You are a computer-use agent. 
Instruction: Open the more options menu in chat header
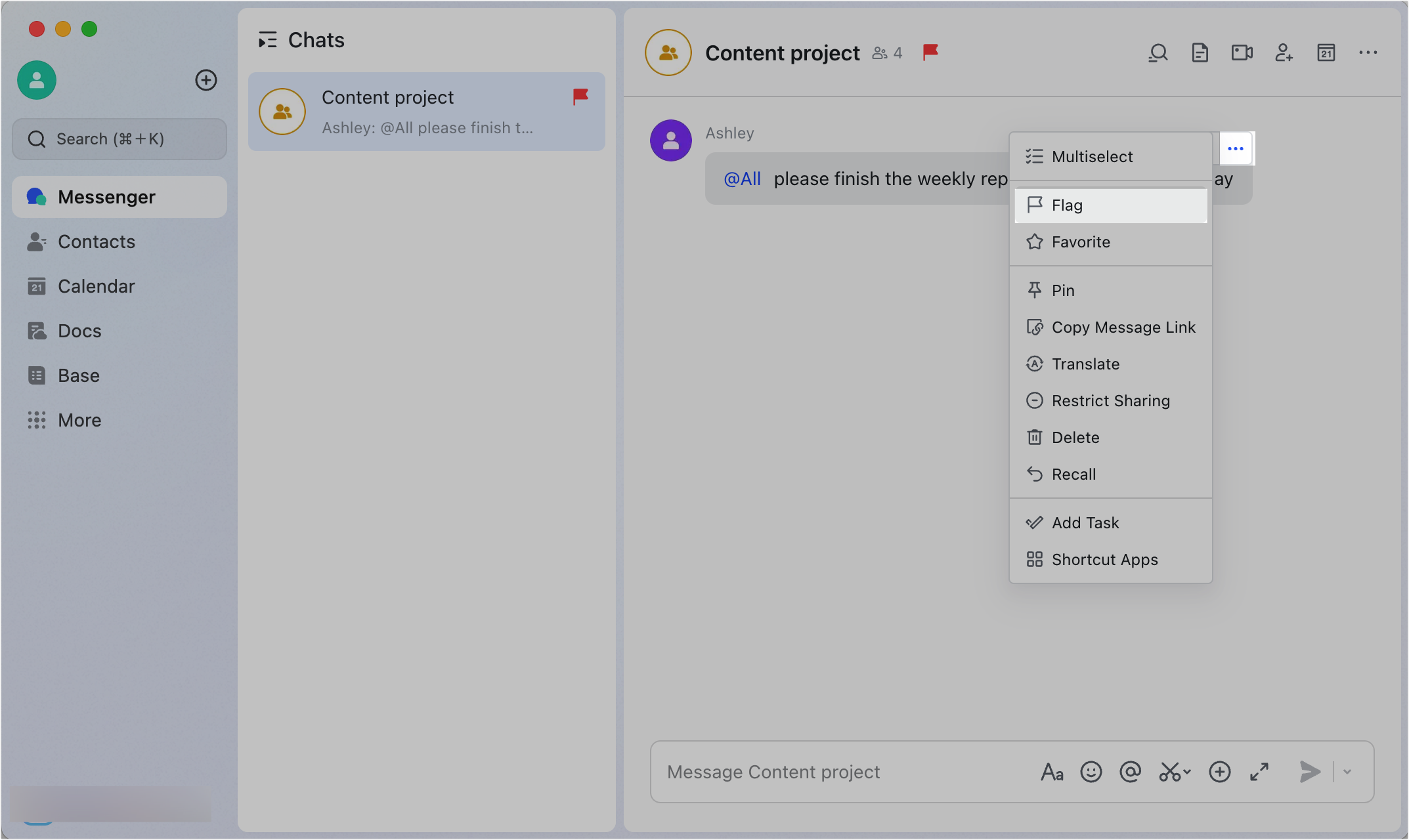coord(1368,52)
